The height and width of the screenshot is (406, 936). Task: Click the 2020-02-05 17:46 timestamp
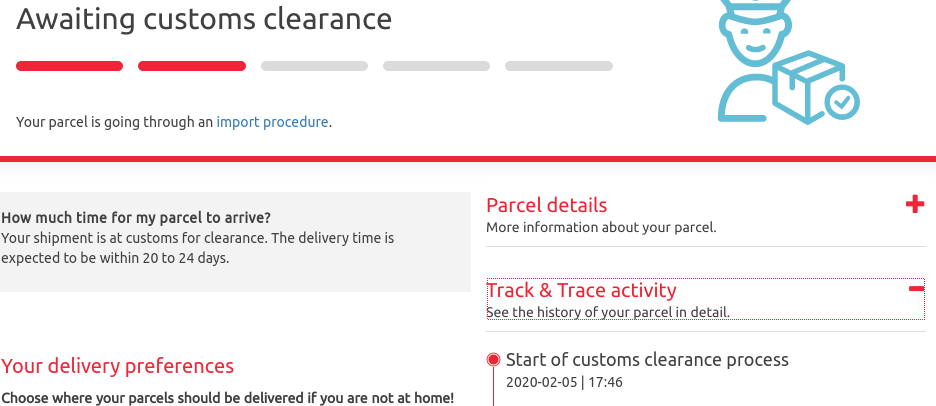point(564,382)
